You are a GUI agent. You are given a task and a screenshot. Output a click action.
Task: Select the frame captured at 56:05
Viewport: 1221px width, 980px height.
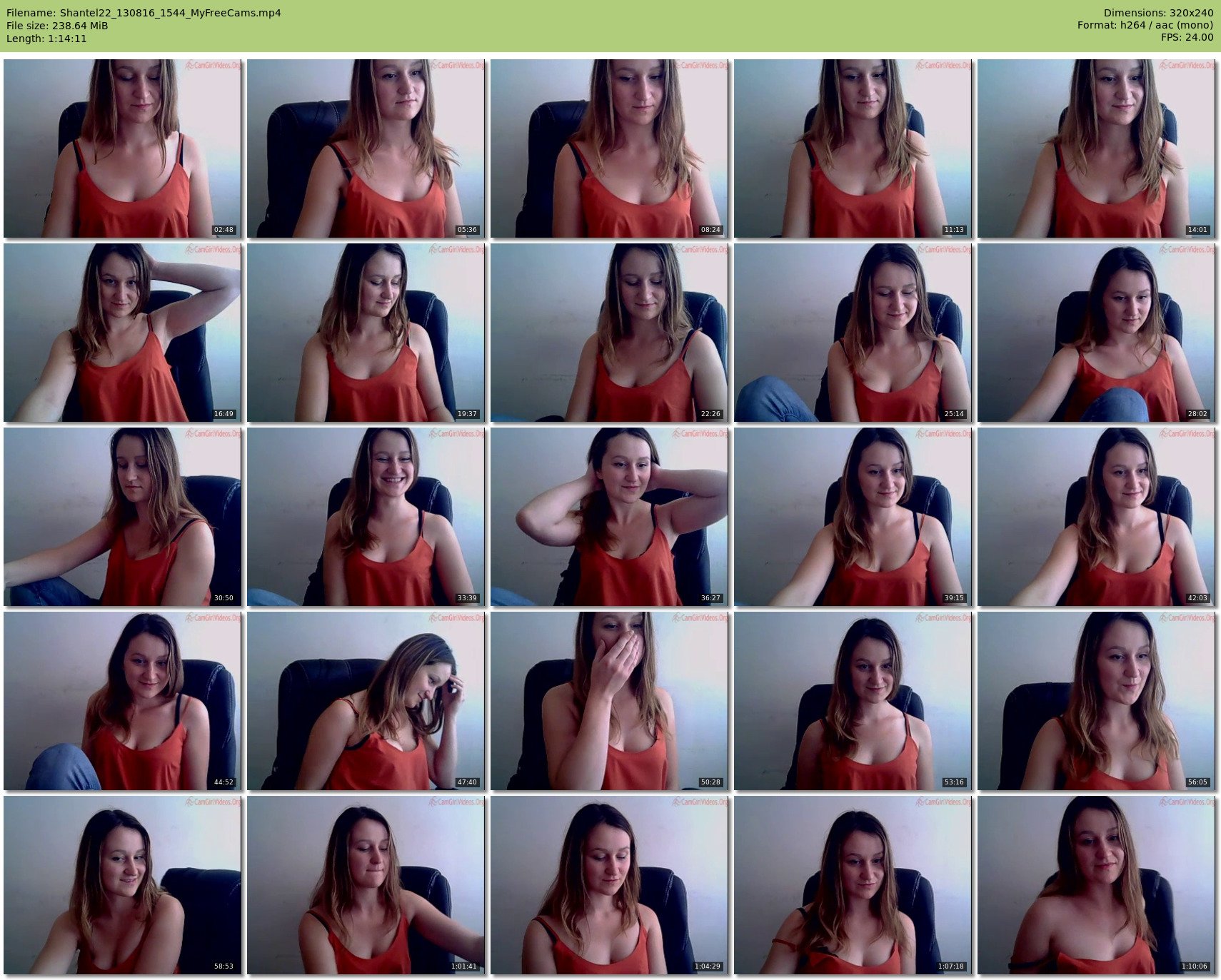pyautogui.click(x=1096, y=700)
